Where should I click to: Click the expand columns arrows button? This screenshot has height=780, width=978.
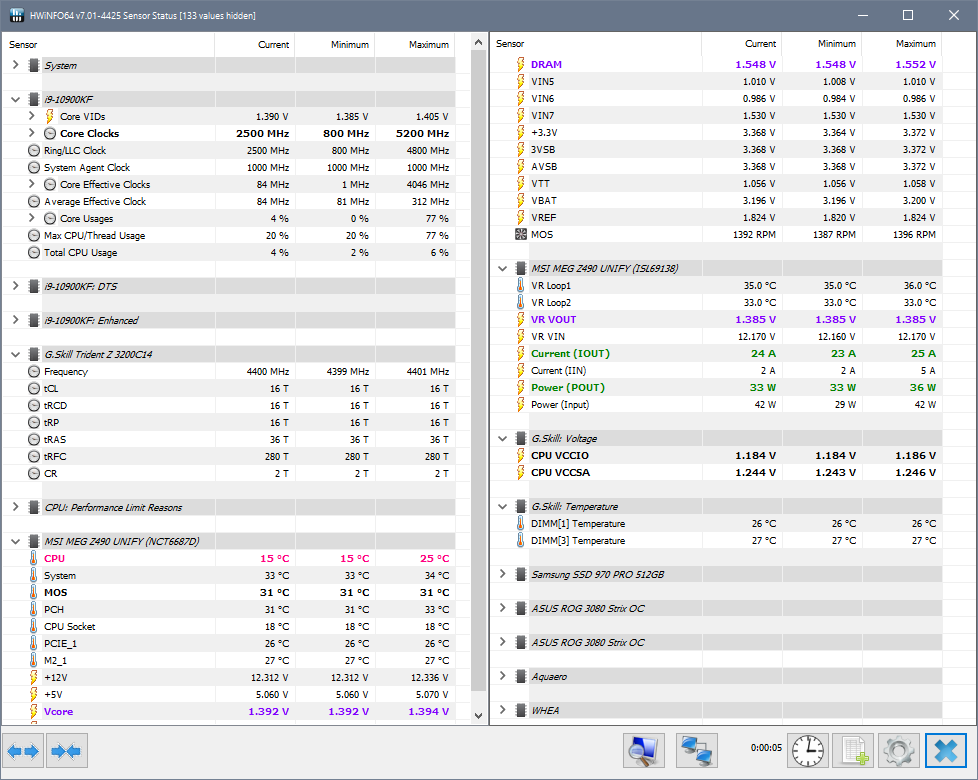point(24,751)
